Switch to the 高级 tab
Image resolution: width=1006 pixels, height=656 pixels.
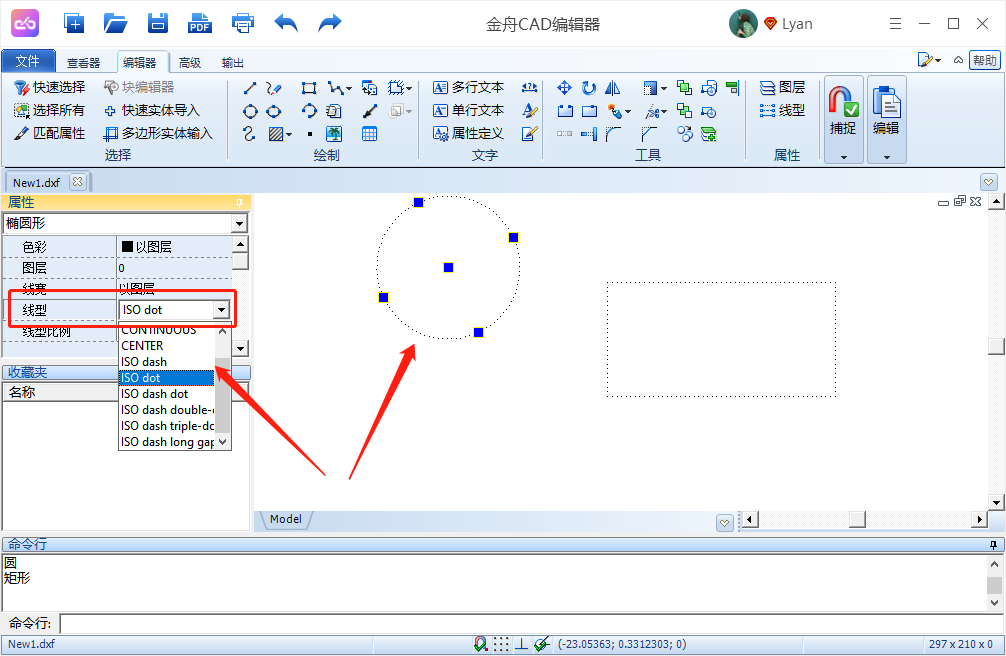(x=189, y=62)
